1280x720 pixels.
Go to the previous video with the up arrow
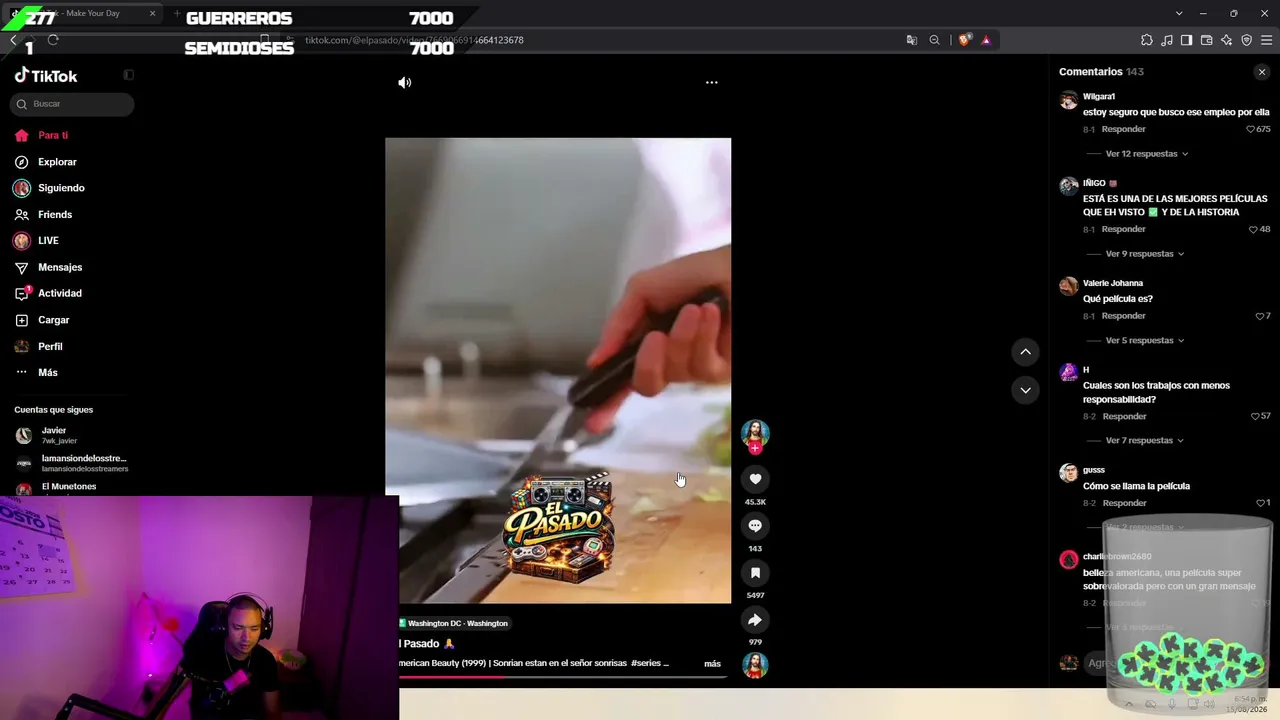coord(1025,352)
